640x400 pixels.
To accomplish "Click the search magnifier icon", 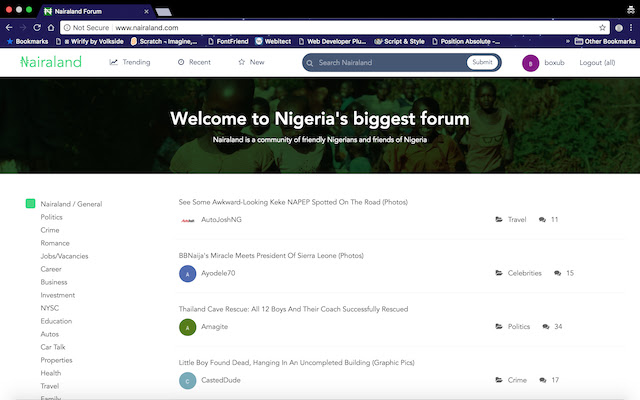I will click(310, 63).
